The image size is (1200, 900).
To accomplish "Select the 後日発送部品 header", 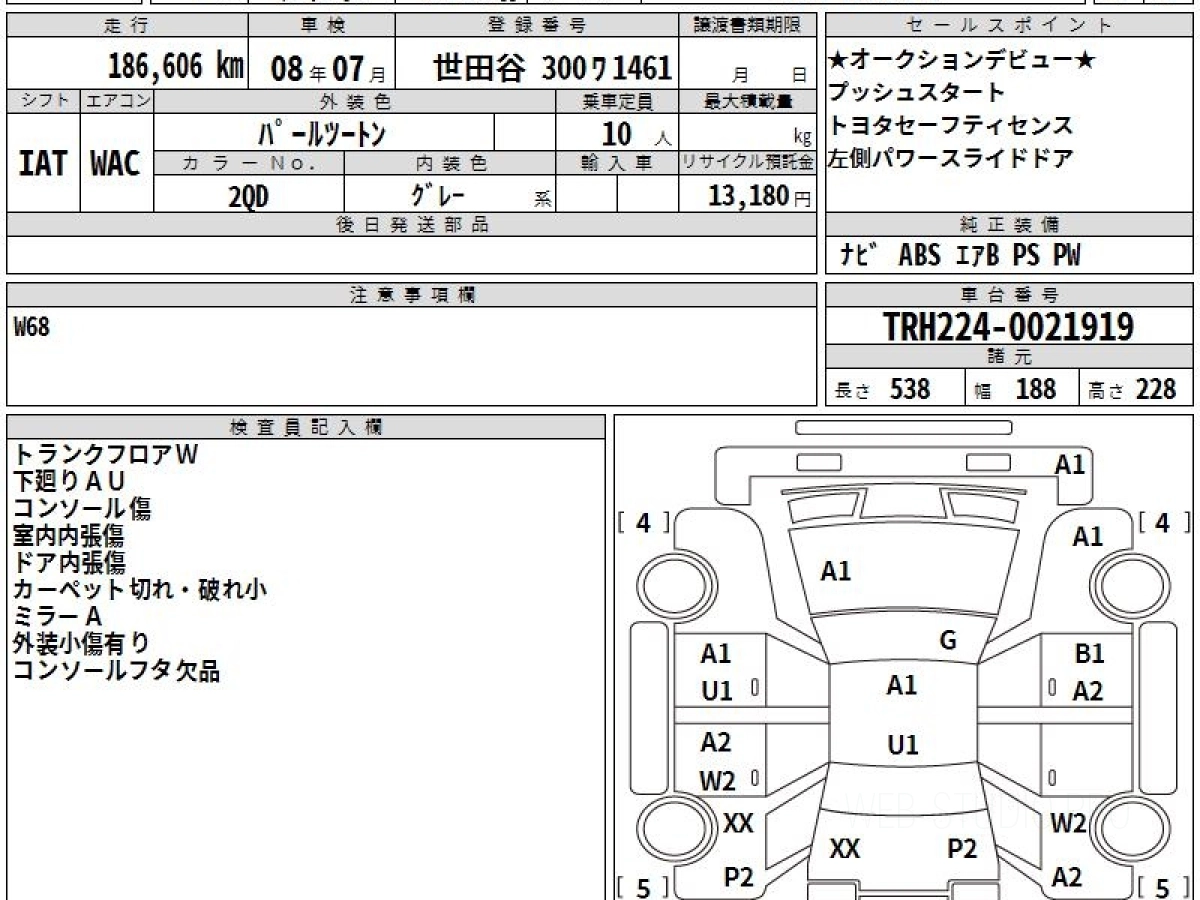I will (x=411, y=225).
